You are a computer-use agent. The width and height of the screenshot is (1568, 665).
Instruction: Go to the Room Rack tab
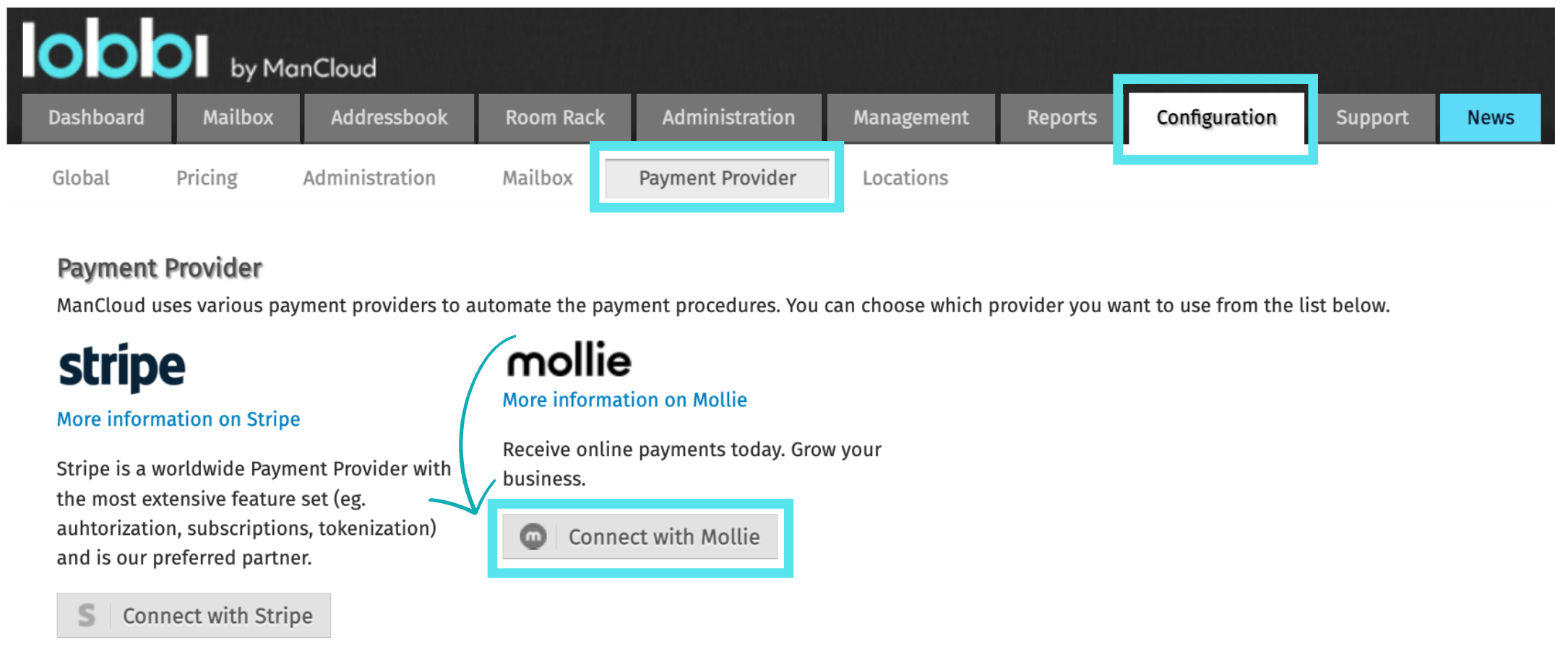555,118
